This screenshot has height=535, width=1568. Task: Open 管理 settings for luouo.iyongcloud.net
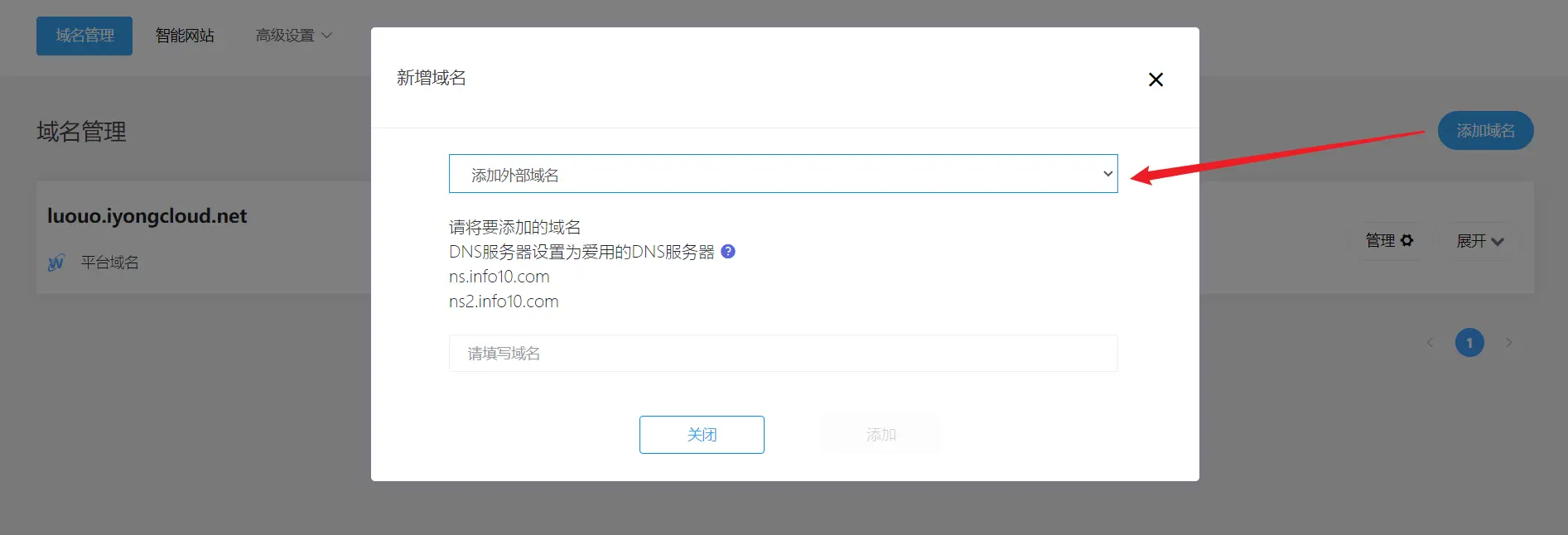click(1389, 241)
